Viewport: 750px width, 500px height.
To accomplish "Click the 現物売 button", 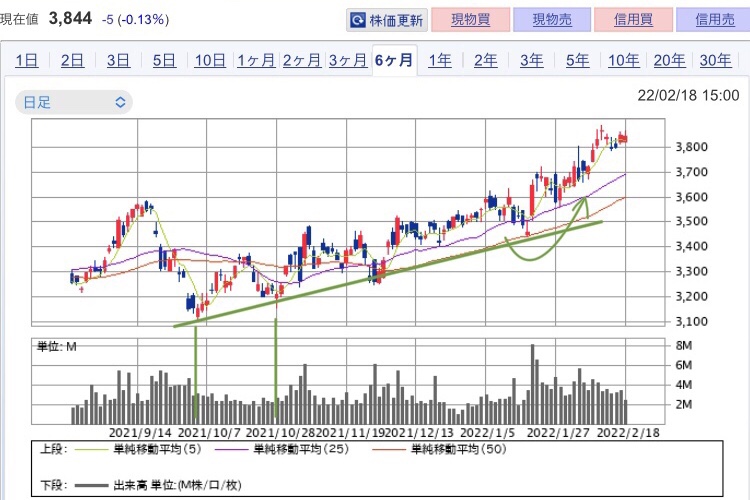I will point(552,20).
